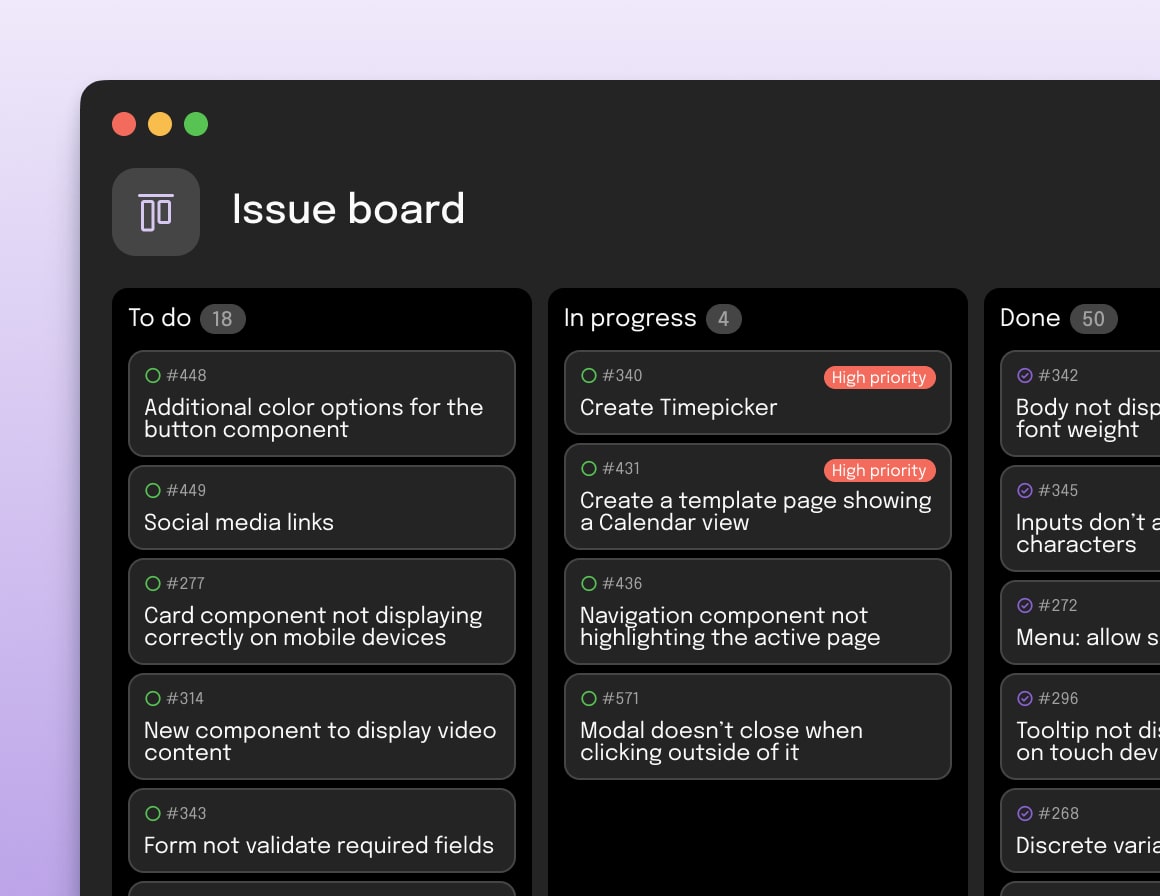Image resolution: width=1160 pixels, height=896 pixels.
Task: Click the green traffic light window control
Action: point(196,124)
